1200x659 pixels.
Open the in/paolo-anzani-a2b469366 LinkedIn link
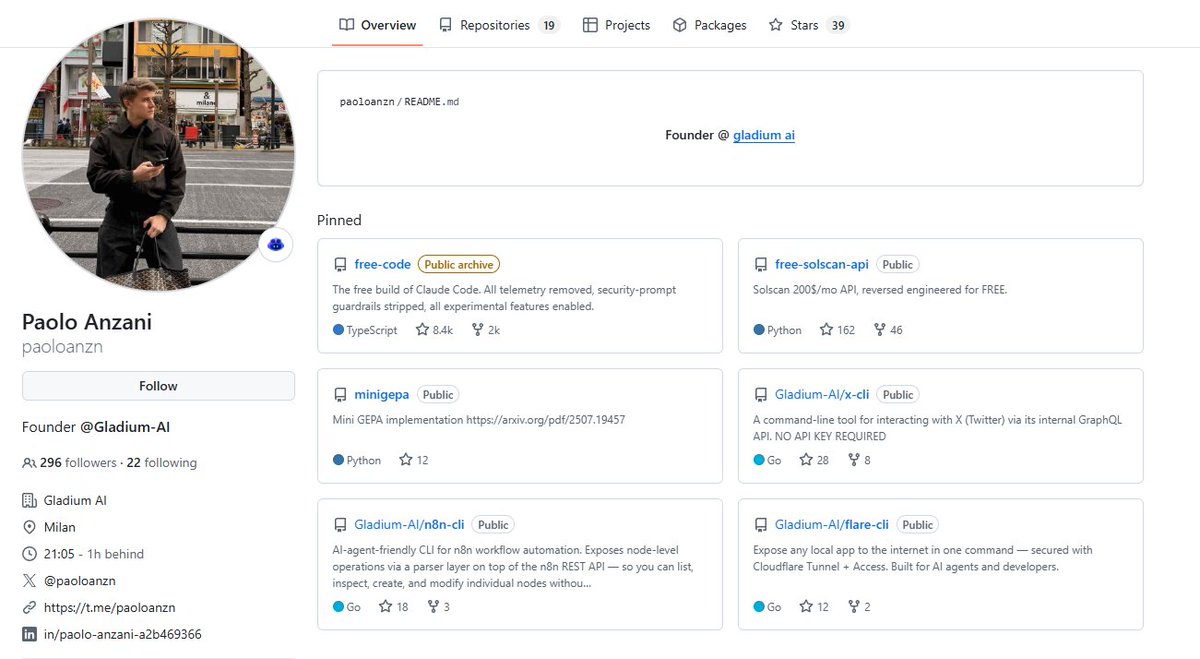click(123, 635)
